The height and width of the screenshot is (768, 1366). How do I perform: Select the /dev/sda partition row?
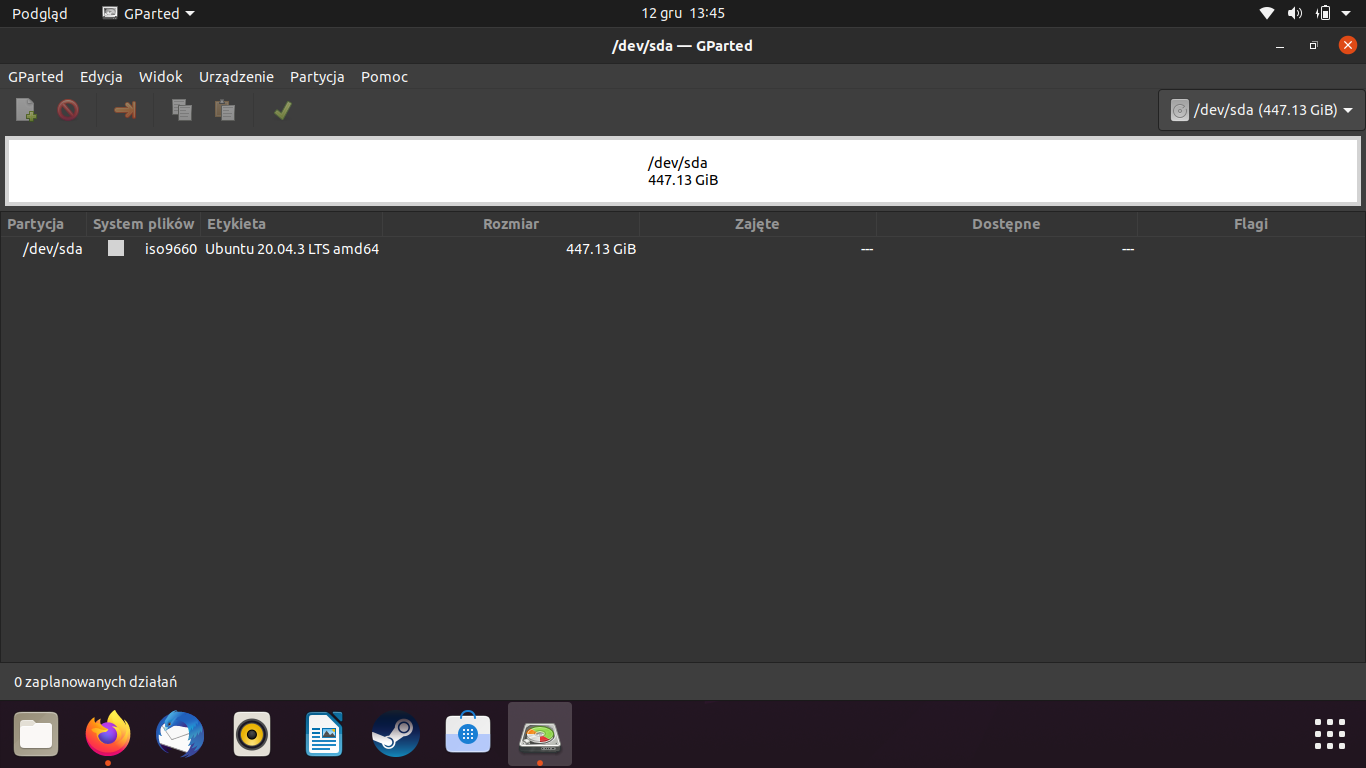tap(683, 249)
